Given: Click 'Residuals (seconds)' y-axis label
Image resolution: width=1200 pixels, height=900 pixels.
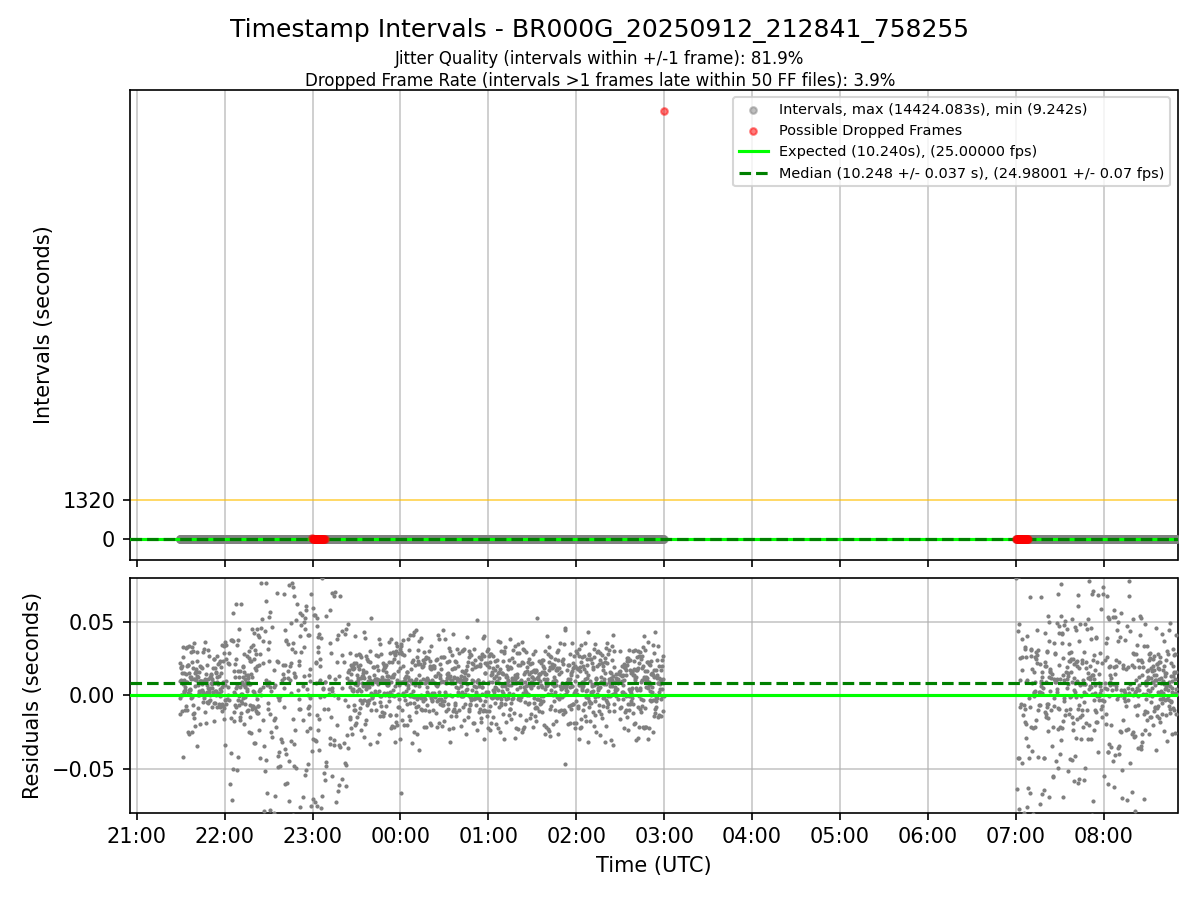Looking at the screenshot, I should 32,696.
